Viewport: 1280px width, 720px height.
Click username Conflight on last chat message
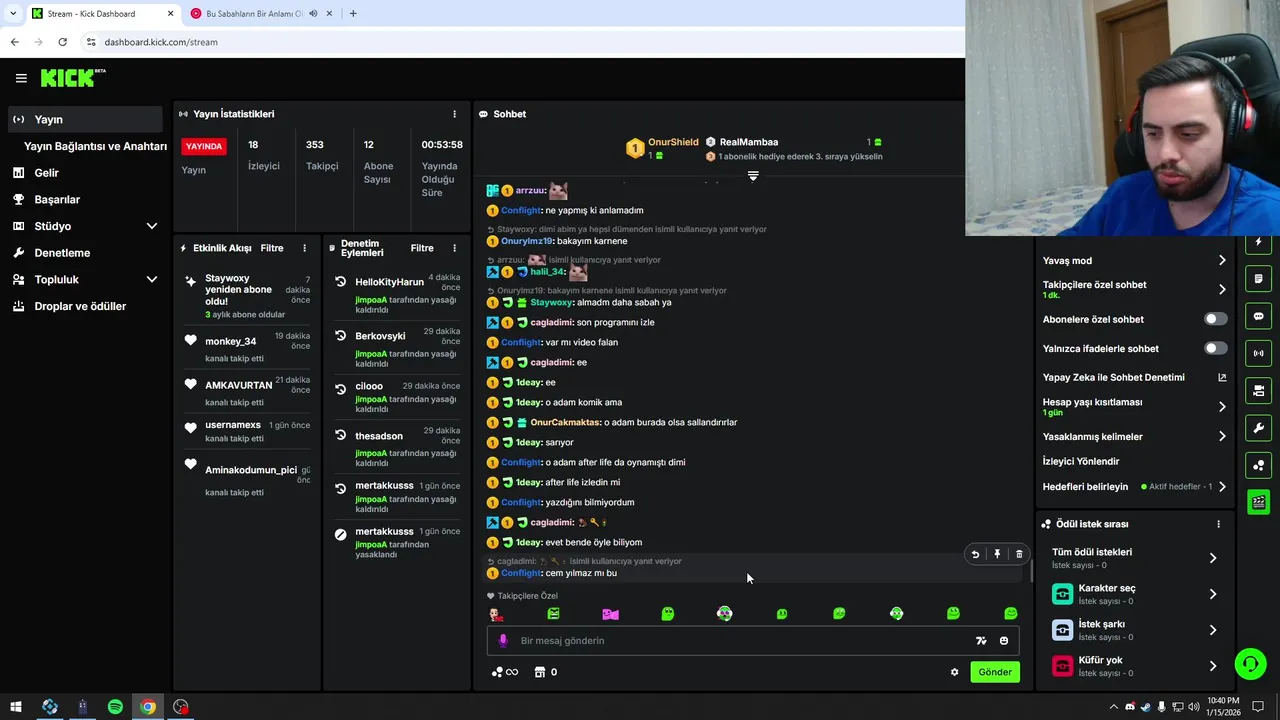[521, 573]
